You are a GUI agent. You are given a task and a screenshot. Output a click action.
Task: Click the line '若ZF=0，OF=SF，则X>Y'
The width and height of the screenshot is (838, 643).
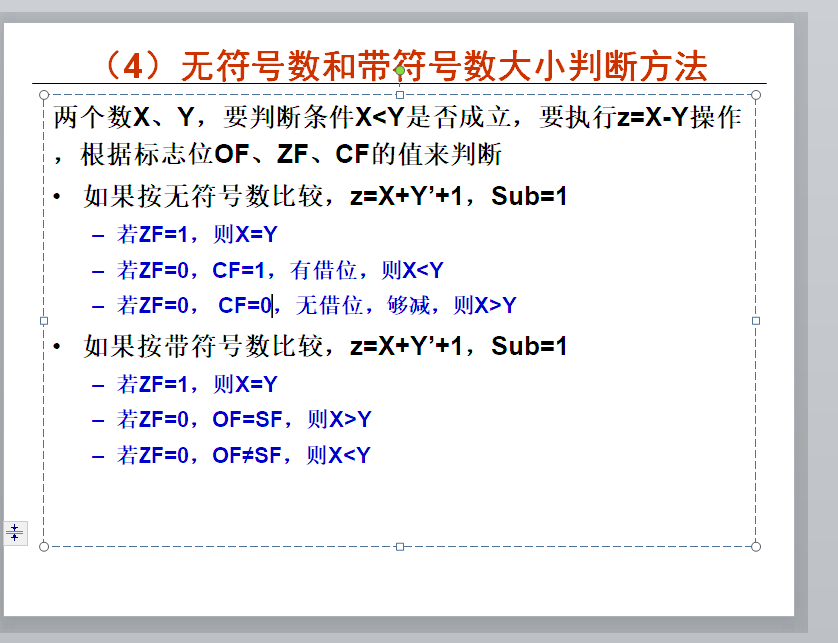coord(244,419)
